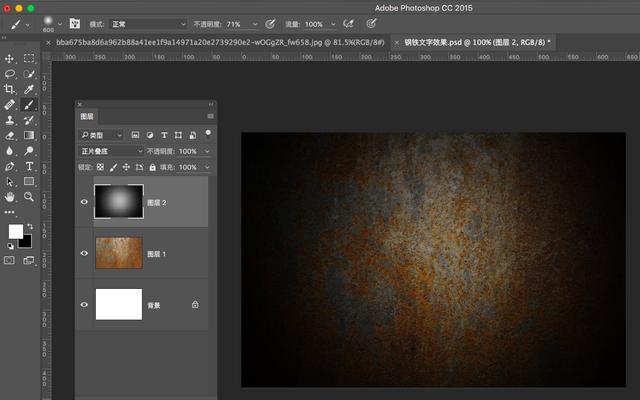Select the Hand tool
The width and height of the screenshot is (640, 400).
10,197
